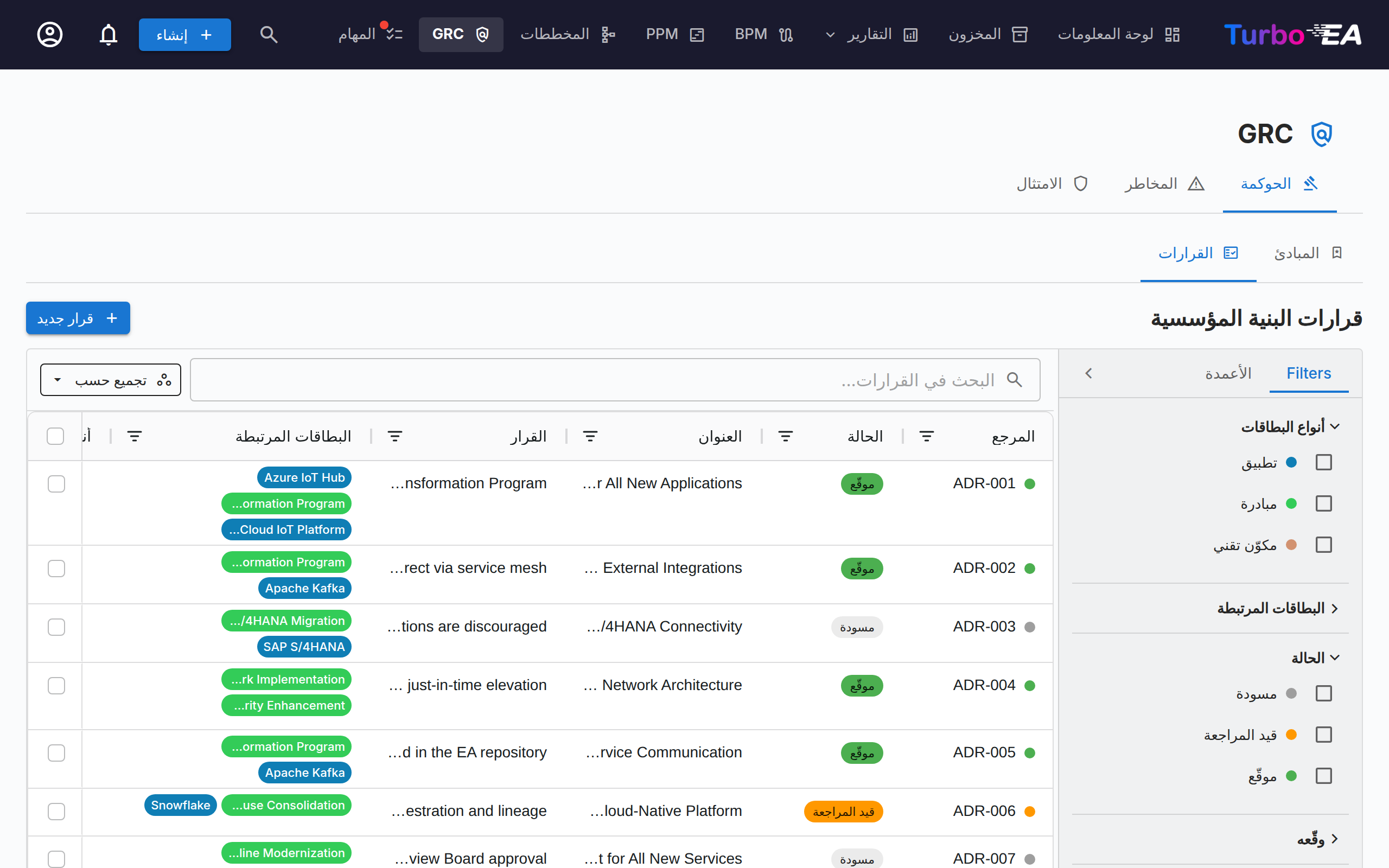Switch to the الأعمدة sidebar tab
This screenshot has height=868, width=1389.
pos(1228,373)
